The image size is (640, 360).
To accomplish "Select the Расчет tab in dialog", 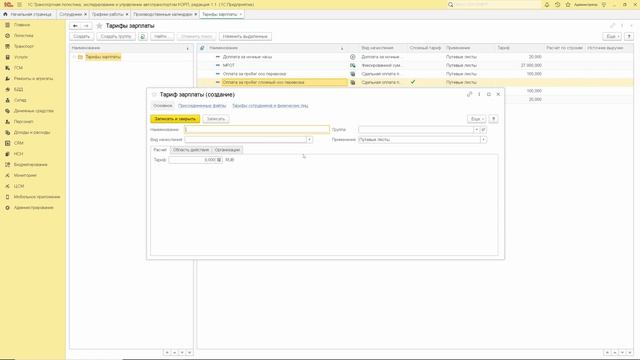I will coord(160,150).
